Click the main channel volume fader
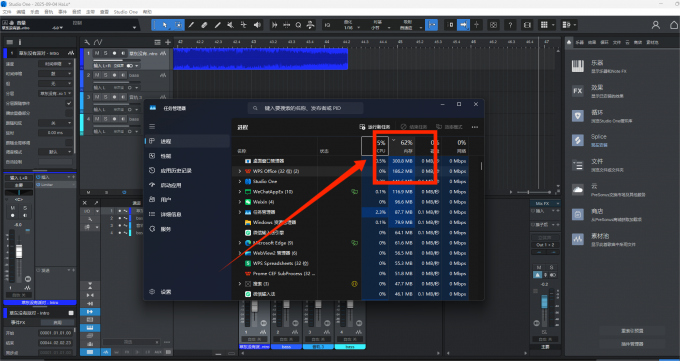 pos(544,302)
